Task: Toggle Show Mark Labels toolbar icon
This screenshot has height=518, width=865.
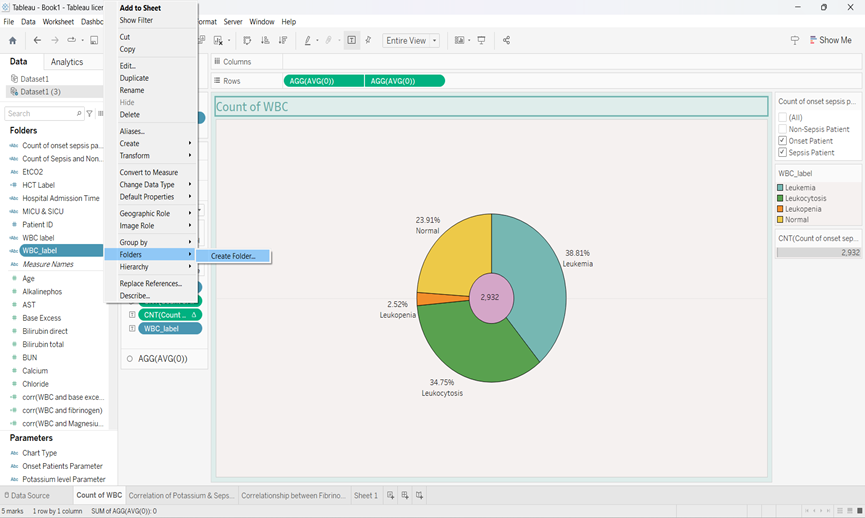Action: (352, 40)
